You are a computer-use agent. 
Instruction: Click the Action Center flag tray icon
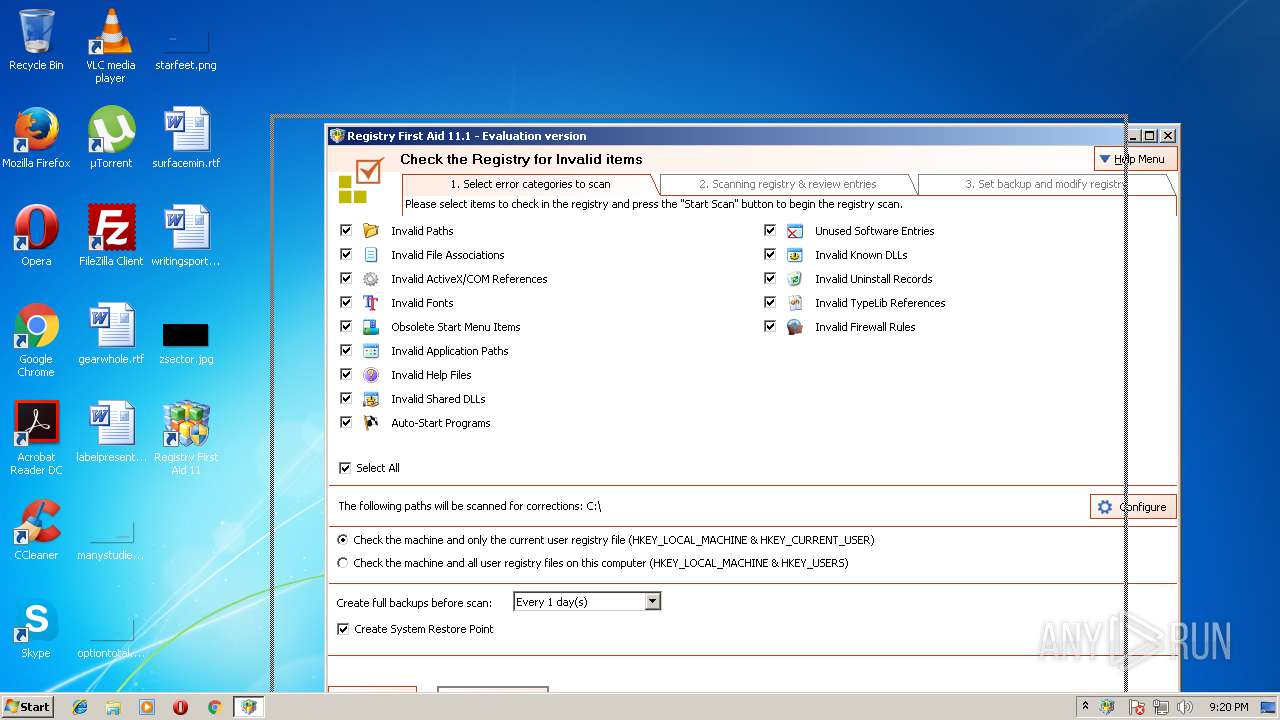click(x=1137, y=707)
